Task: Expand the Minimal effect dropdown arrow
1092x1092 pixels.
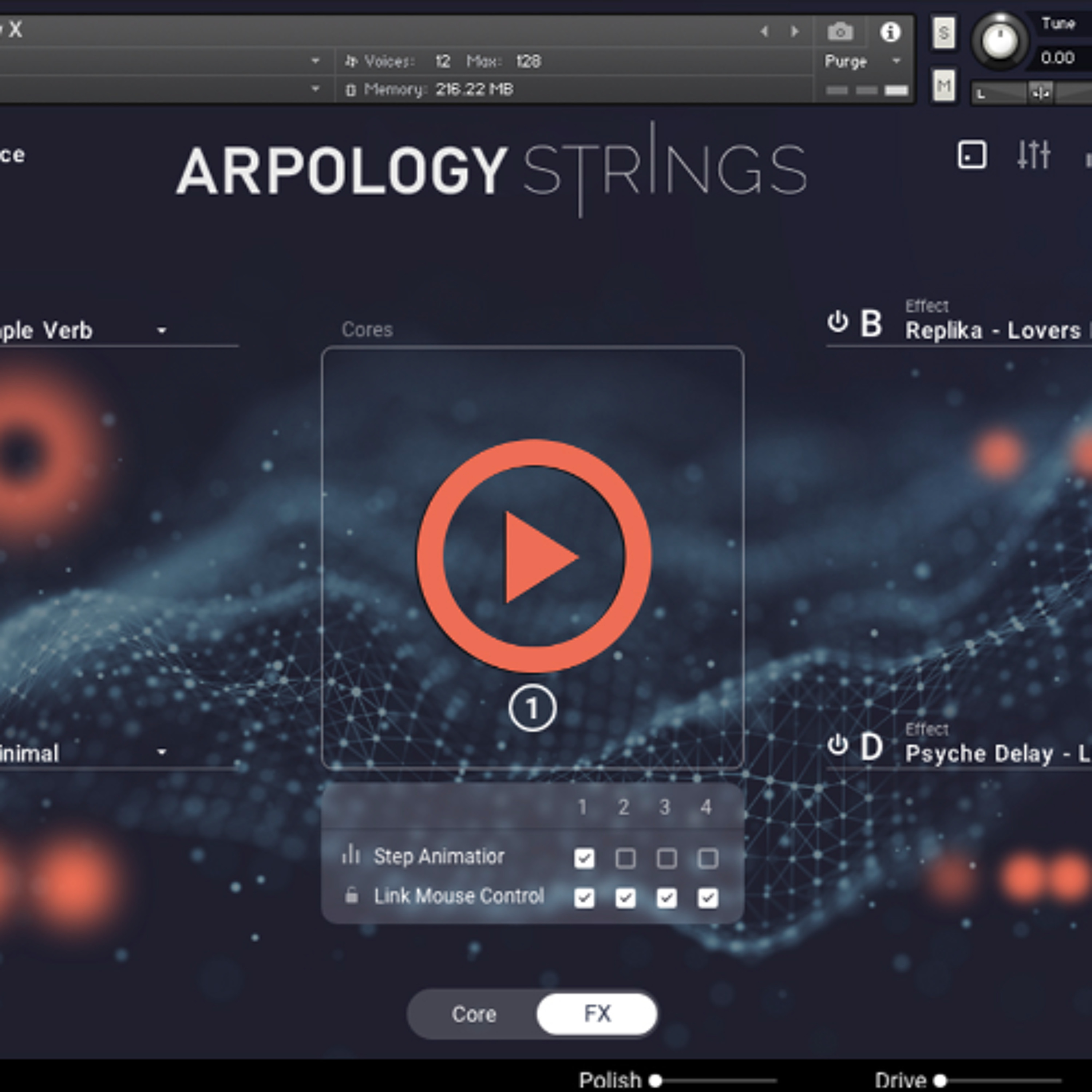Action: coord(162,752)
